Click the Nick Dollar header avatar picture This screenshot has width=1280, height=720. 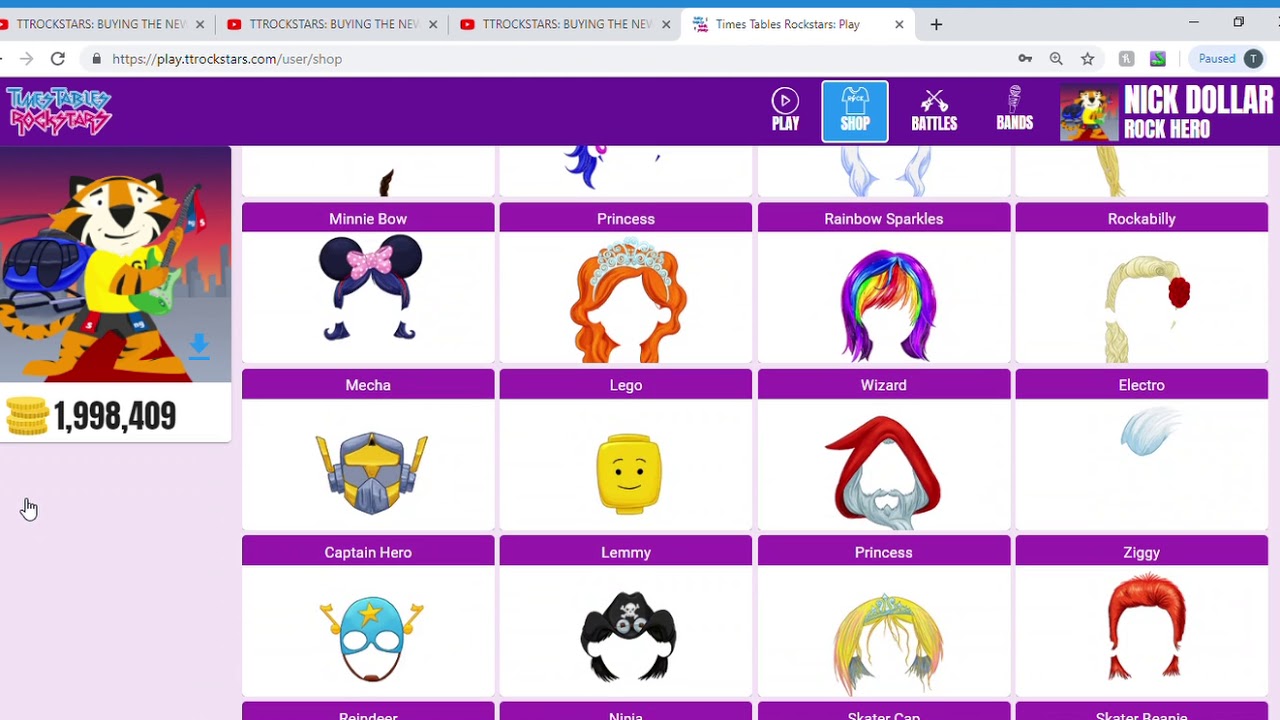pos(1090,111)
